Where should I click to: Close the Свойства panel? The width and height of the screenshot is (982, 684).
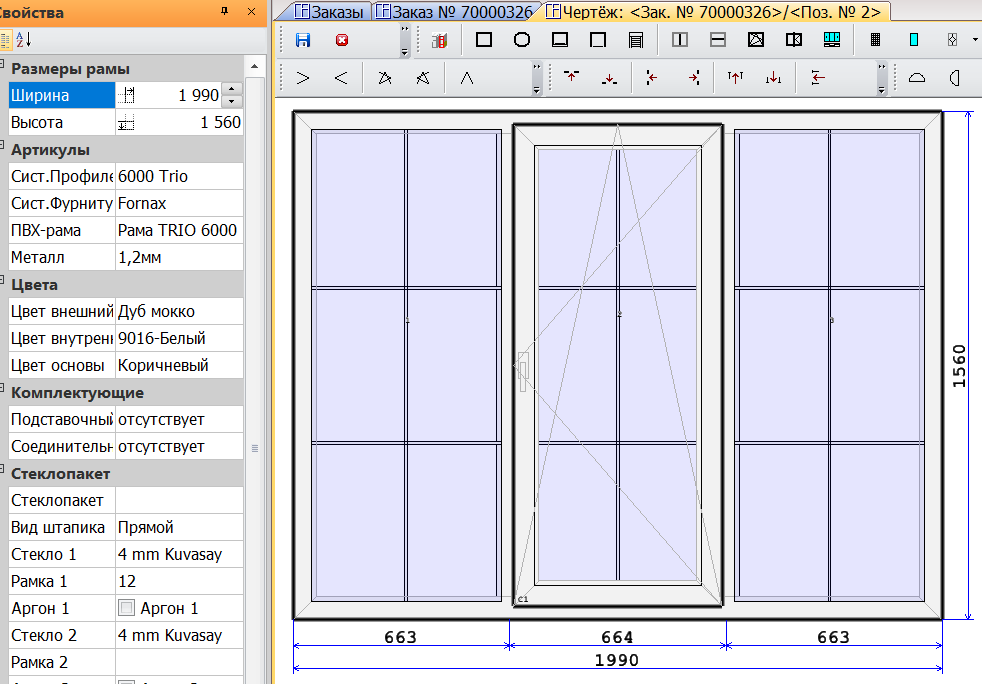pyautogui.click(x=251, y=11)
